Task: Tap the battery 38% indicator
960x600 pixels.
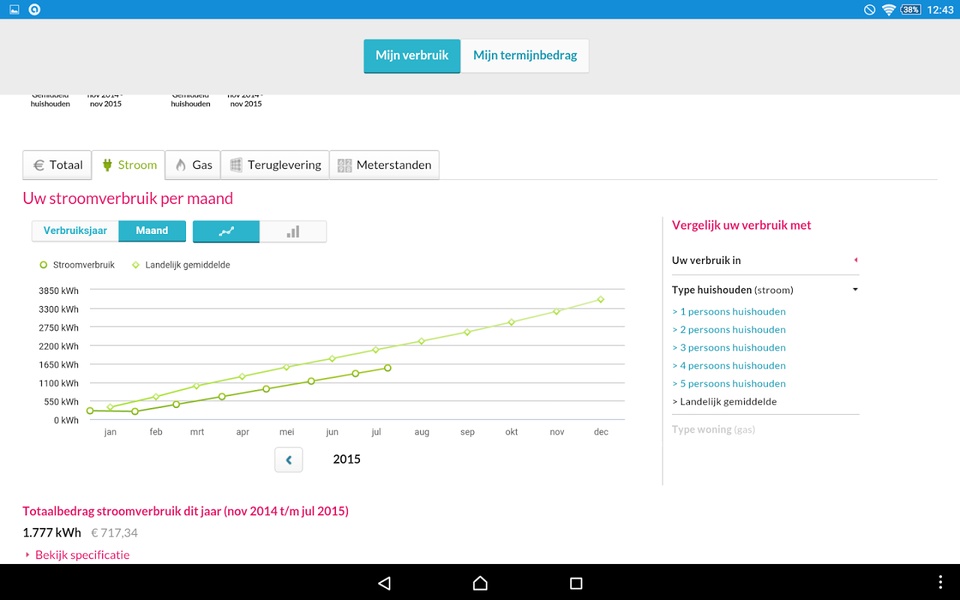Action: pyautogui.click(x=910, y=10)
